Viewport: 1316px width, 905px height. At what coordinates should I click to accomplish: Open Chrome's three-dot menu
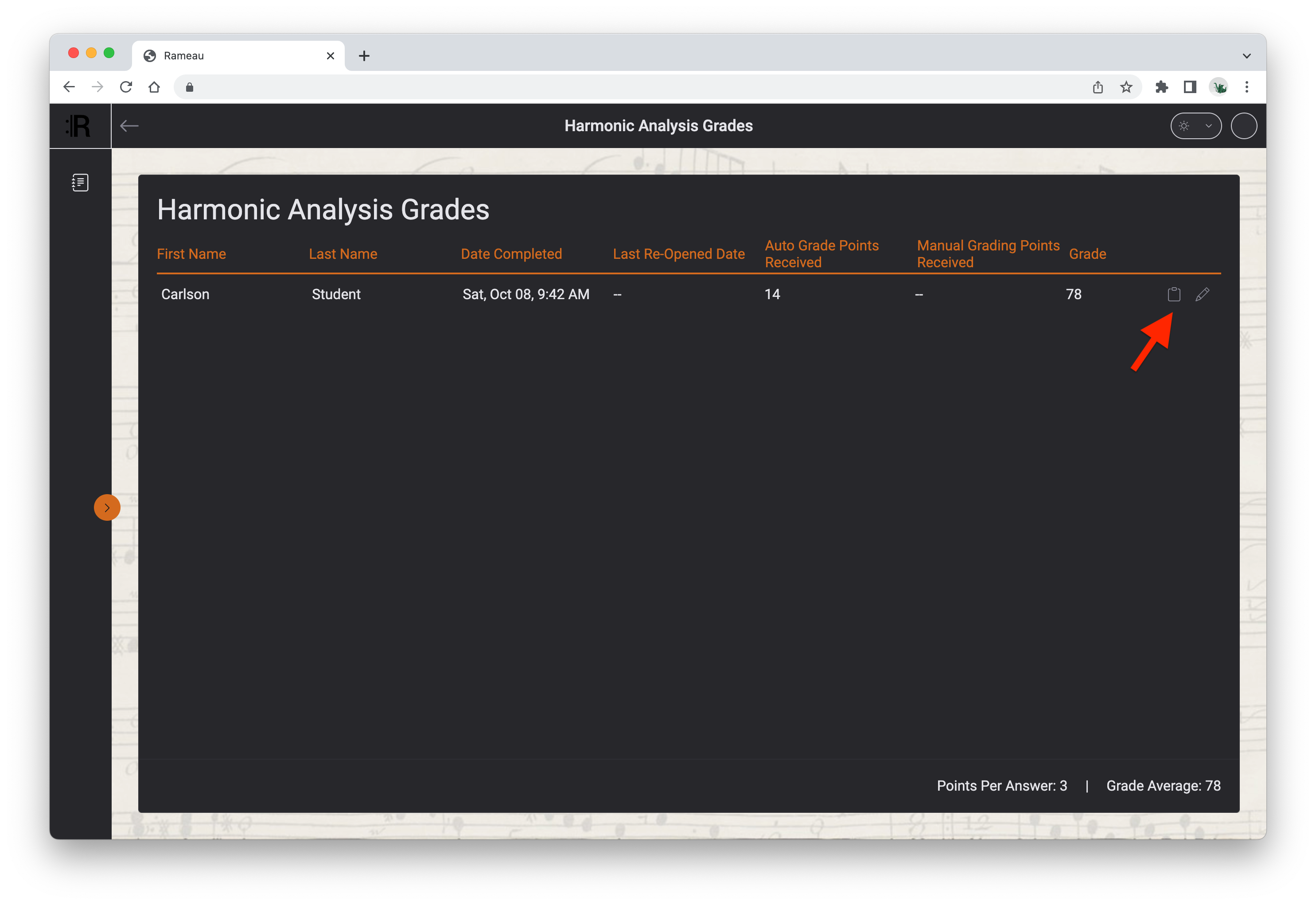pyautogui.click(x=1246, y=87)
